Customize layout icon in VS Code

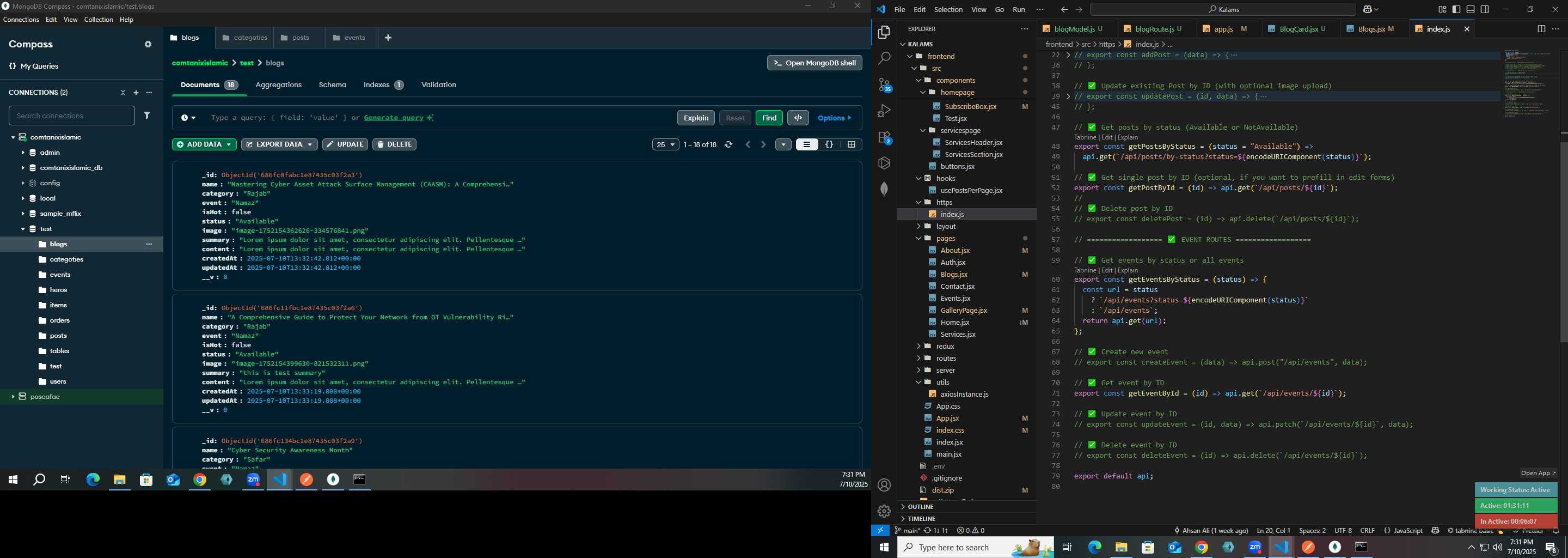[1442, 10]
